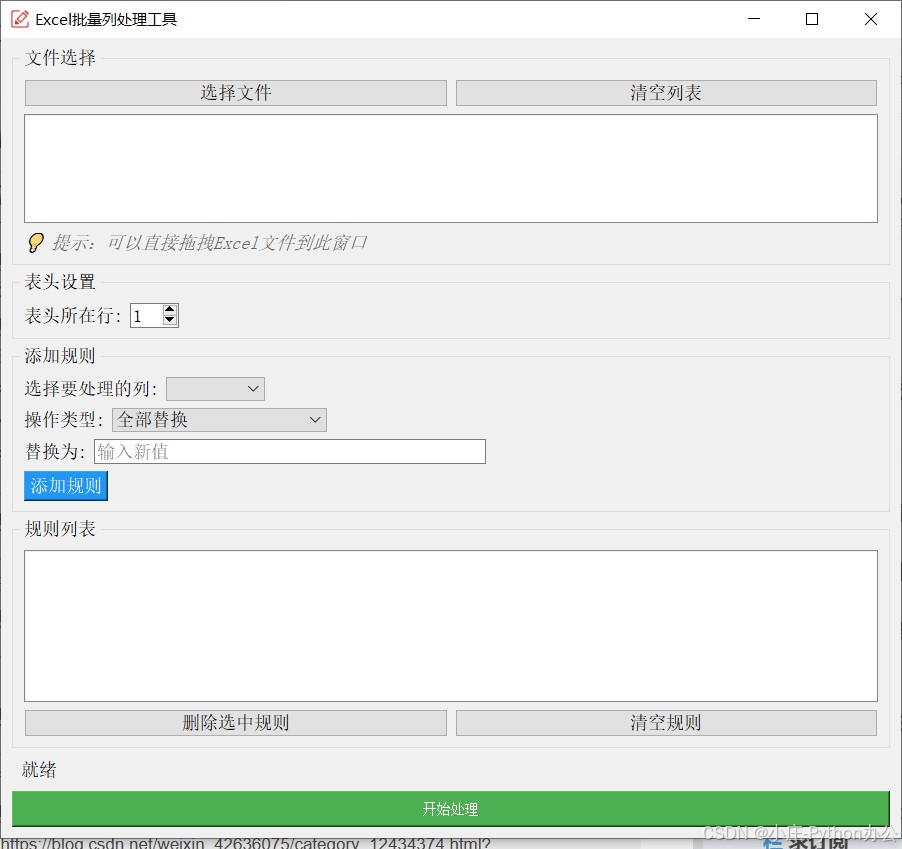Click the 选择文件 button to pick files
The height and width of the screenshot is (849, 902).
(235, 92)
